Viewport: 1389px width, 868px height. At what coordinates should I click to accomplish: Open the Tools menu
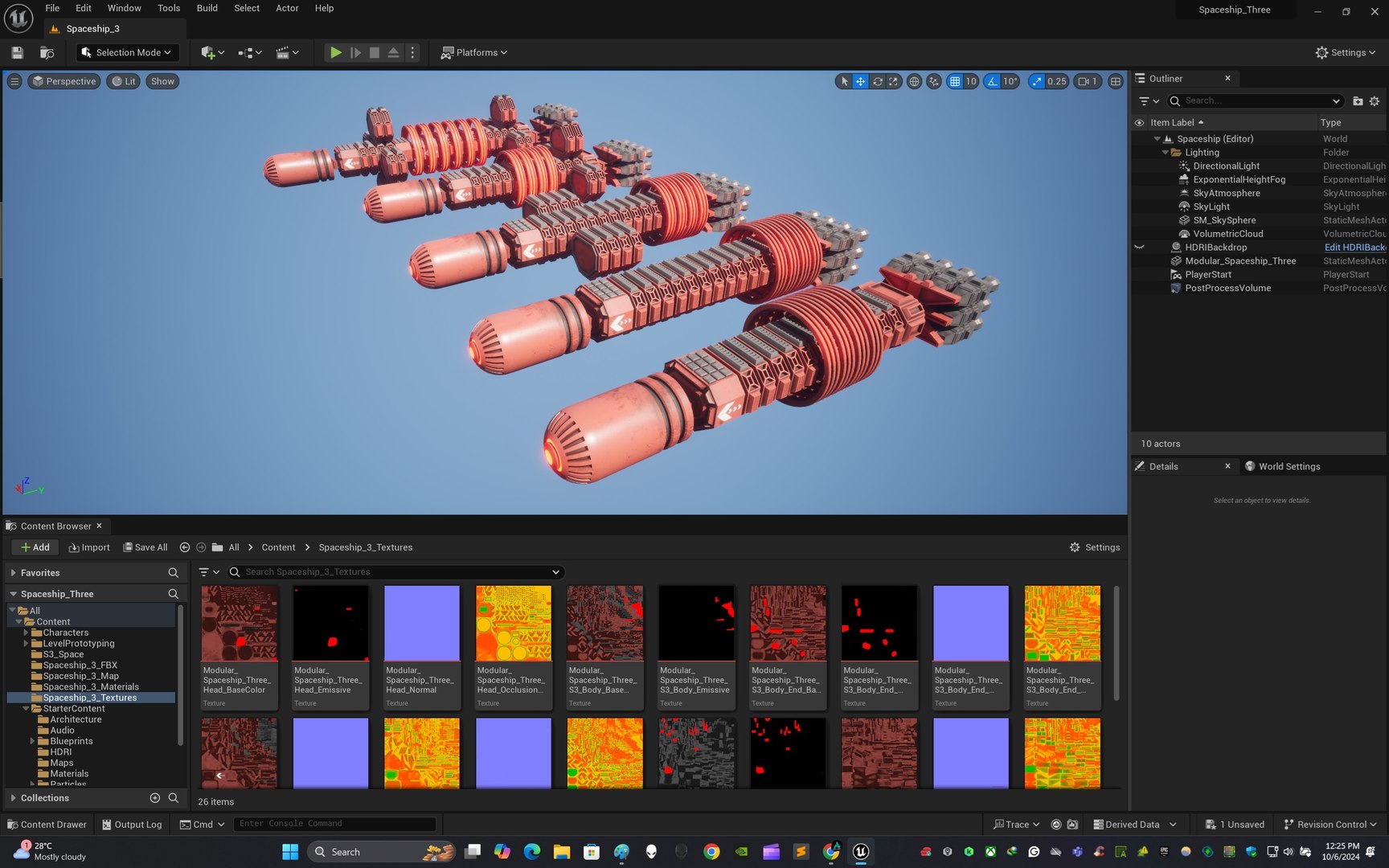point(169,8)
